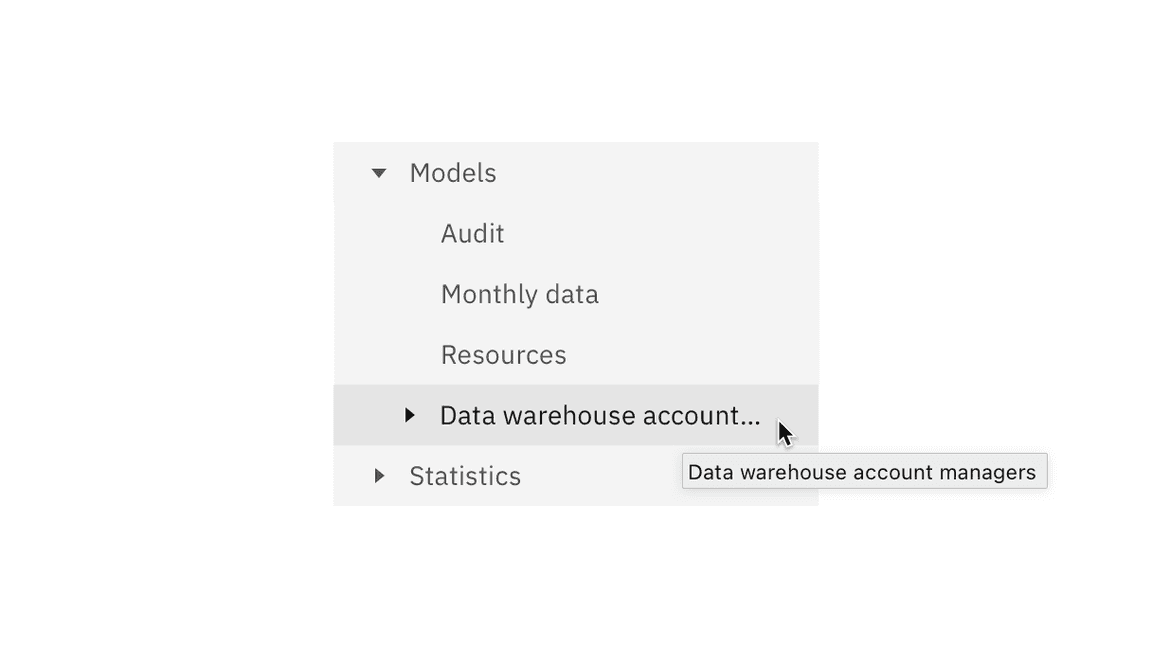The width and height of the screenshot is (1152, 648).
Task: Click the Models label text
Action: tap(453, 173)
